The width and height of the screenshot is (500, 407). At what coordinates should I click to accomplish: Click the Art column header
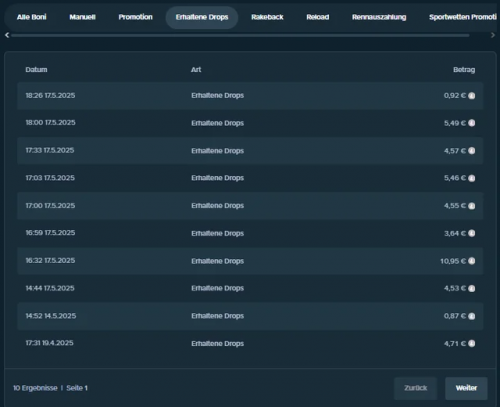pyautogui.click(x=196, y=70)
